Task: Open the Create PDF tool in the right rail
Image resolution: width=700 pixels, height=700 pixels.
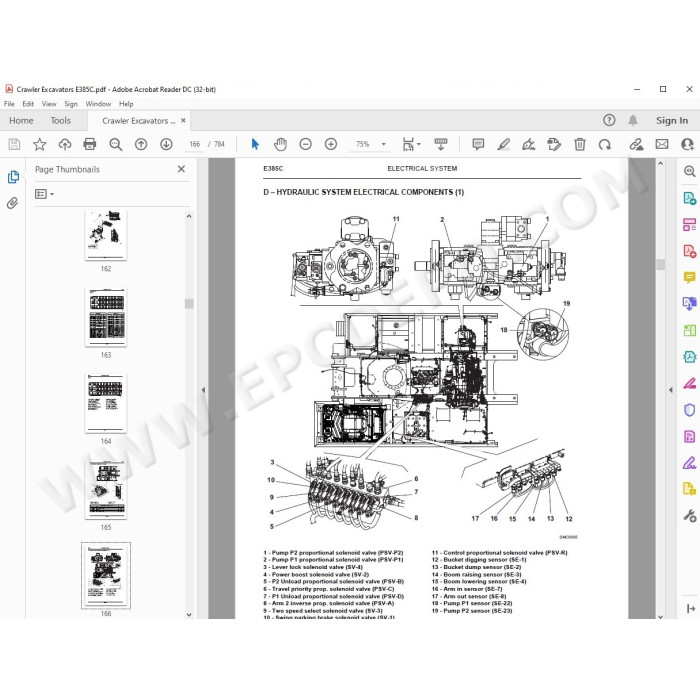Action: tap(690, 251)
